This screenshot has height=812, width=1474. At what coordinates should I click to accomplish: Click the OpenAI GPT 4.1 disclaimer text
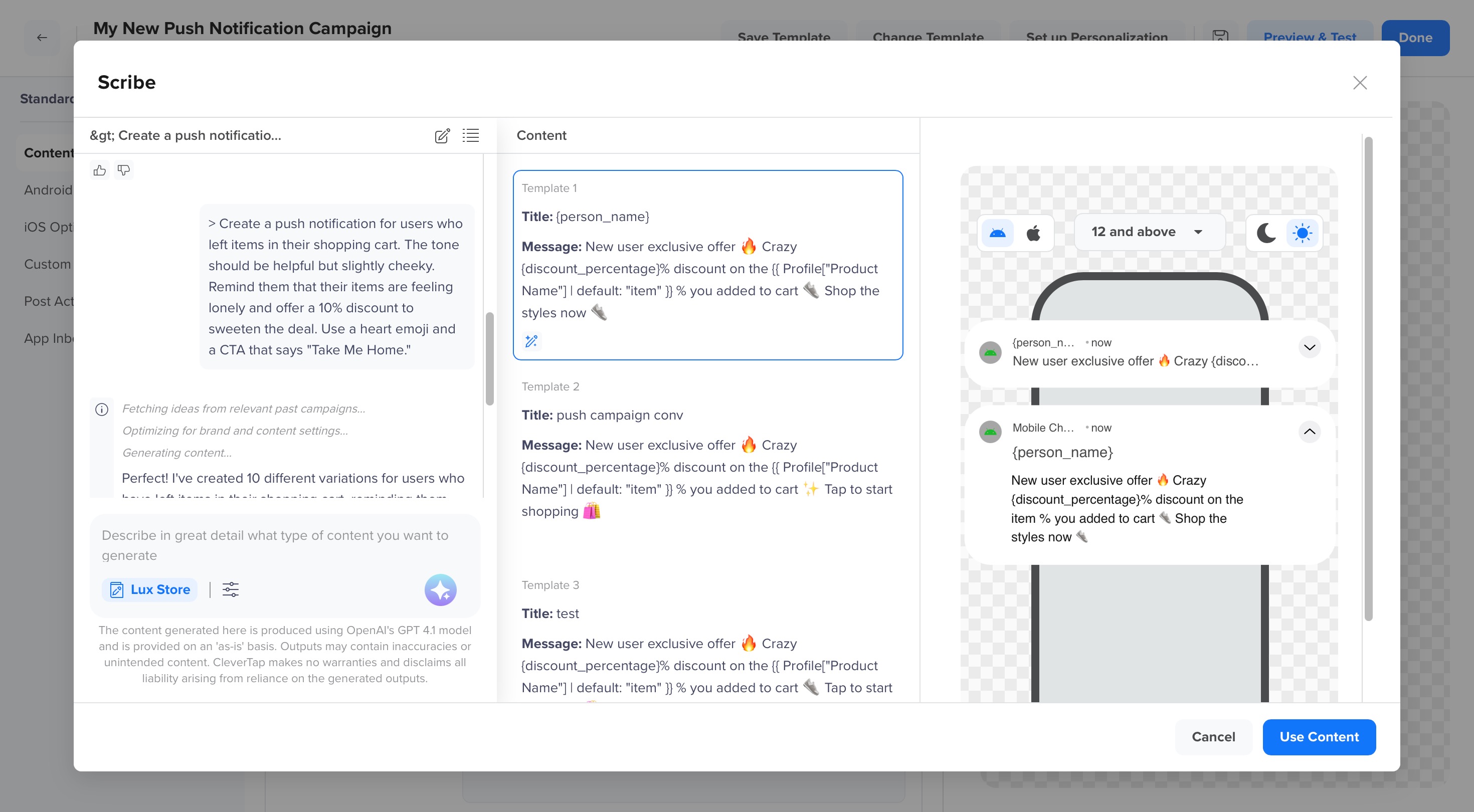click(285, 654)
